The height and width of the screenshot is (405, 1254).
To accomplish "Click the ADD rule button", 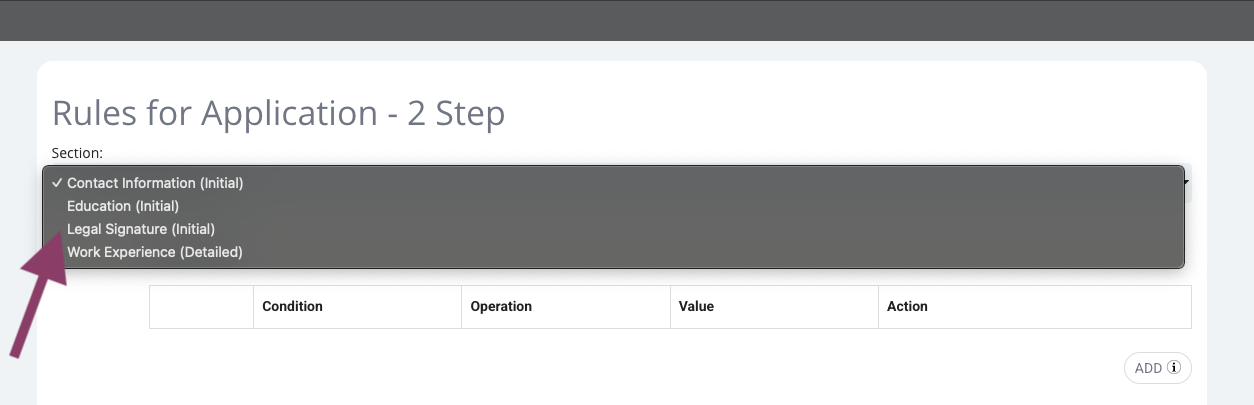I will (x=1158, y=368).
